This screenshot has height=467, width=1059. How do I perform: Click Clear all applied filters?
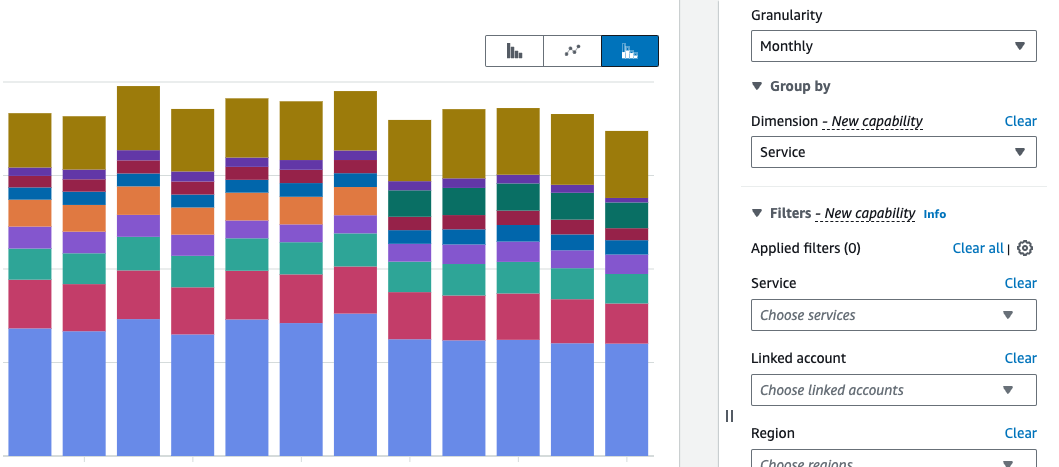[978, 248]
